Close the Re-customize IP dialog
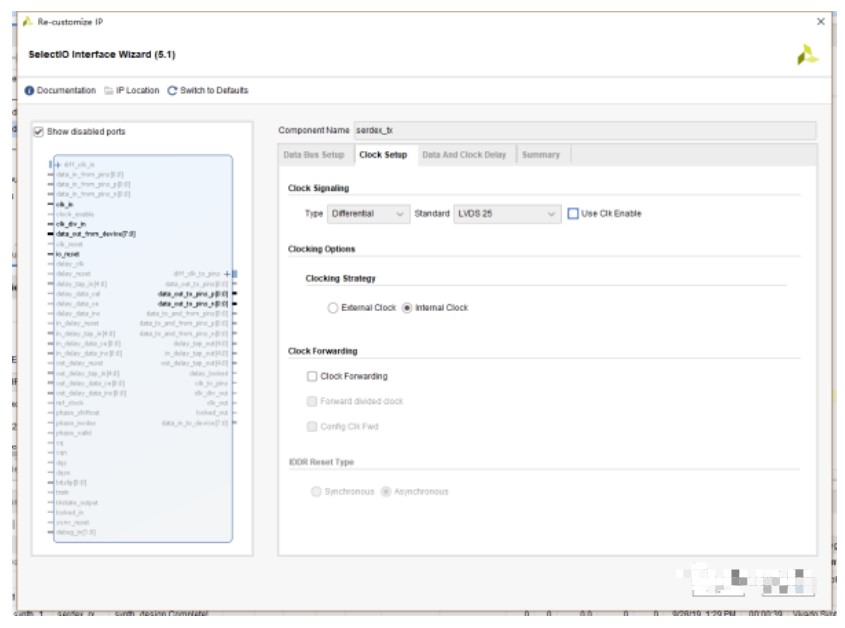 click(821, 22)
